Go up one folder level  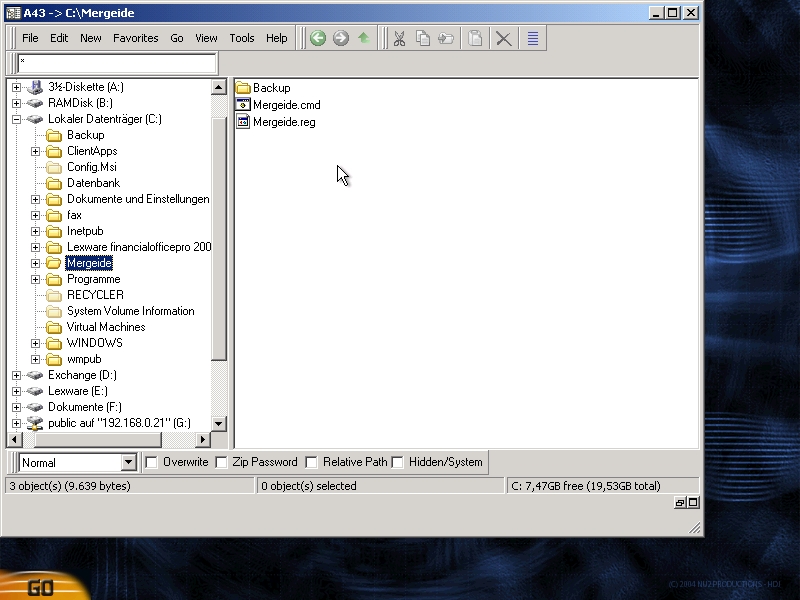[x=363, y=38]
